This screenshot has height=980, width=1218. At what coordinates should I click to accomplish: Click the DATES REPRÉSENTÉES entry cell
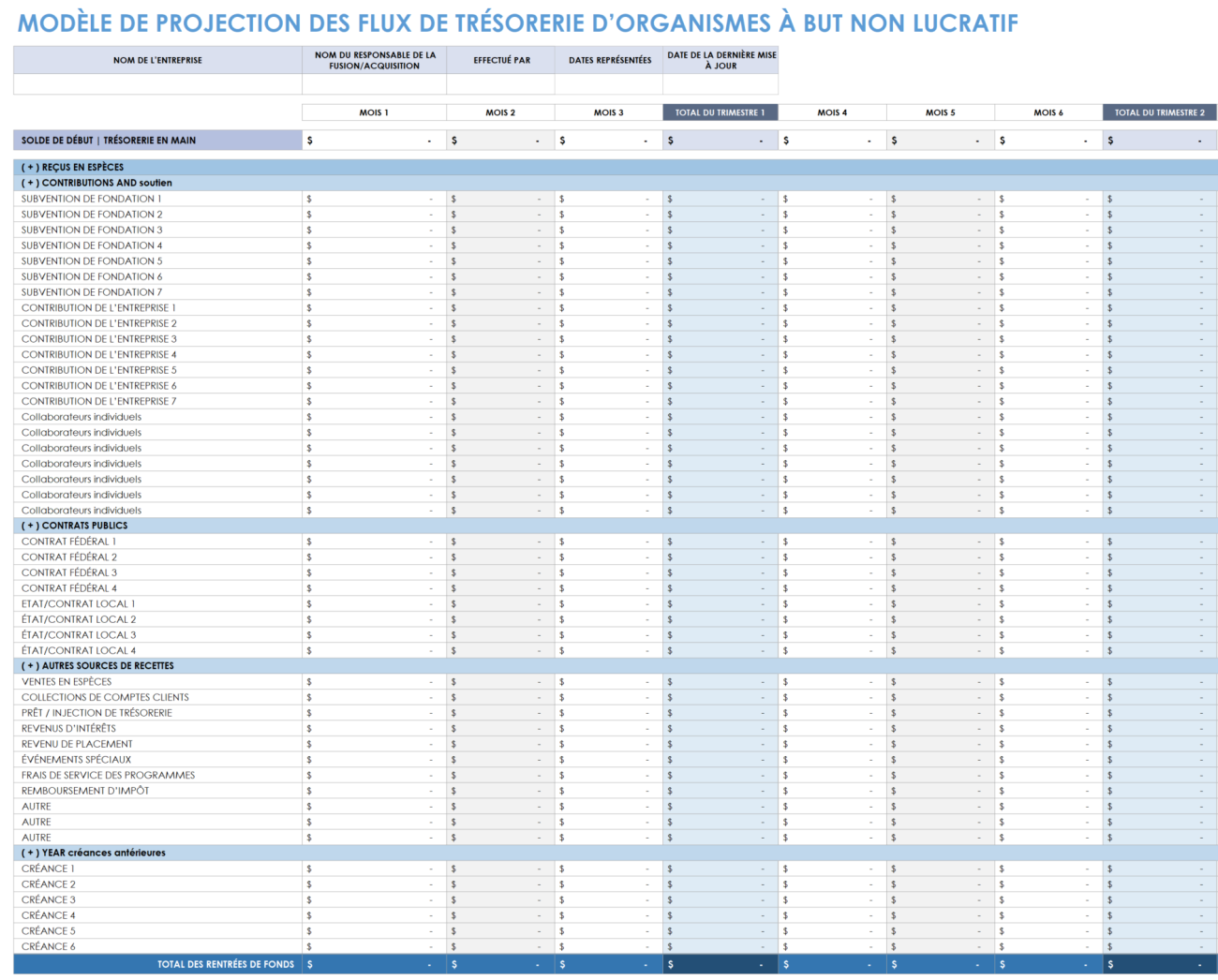(609, 84)
